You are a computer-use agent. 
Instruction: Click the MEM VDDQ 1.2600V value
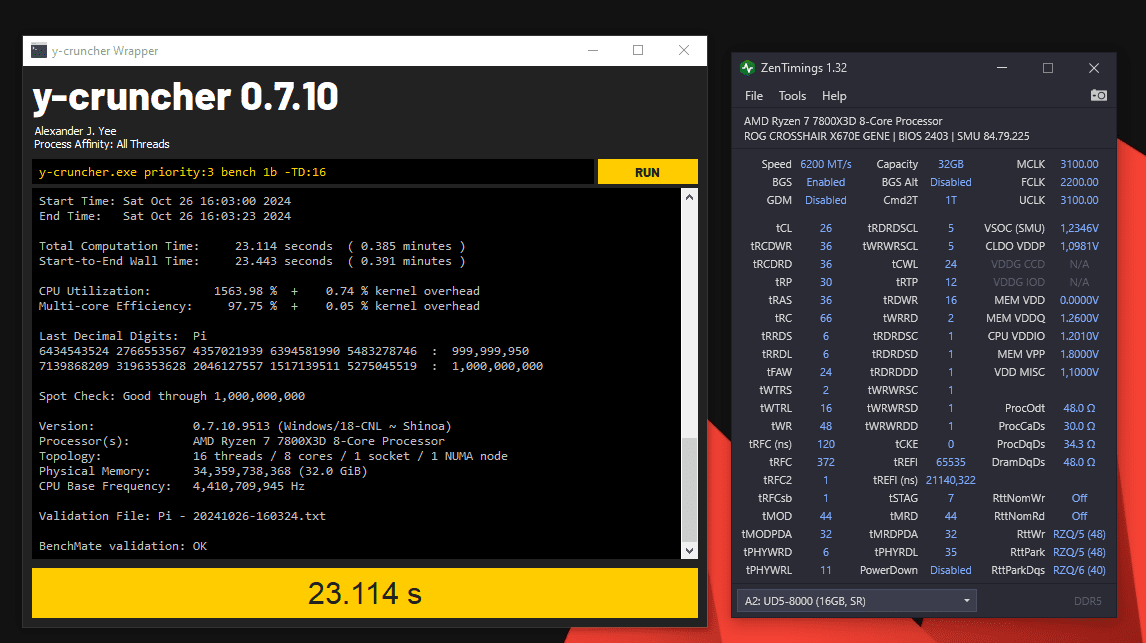(1079, 319)
